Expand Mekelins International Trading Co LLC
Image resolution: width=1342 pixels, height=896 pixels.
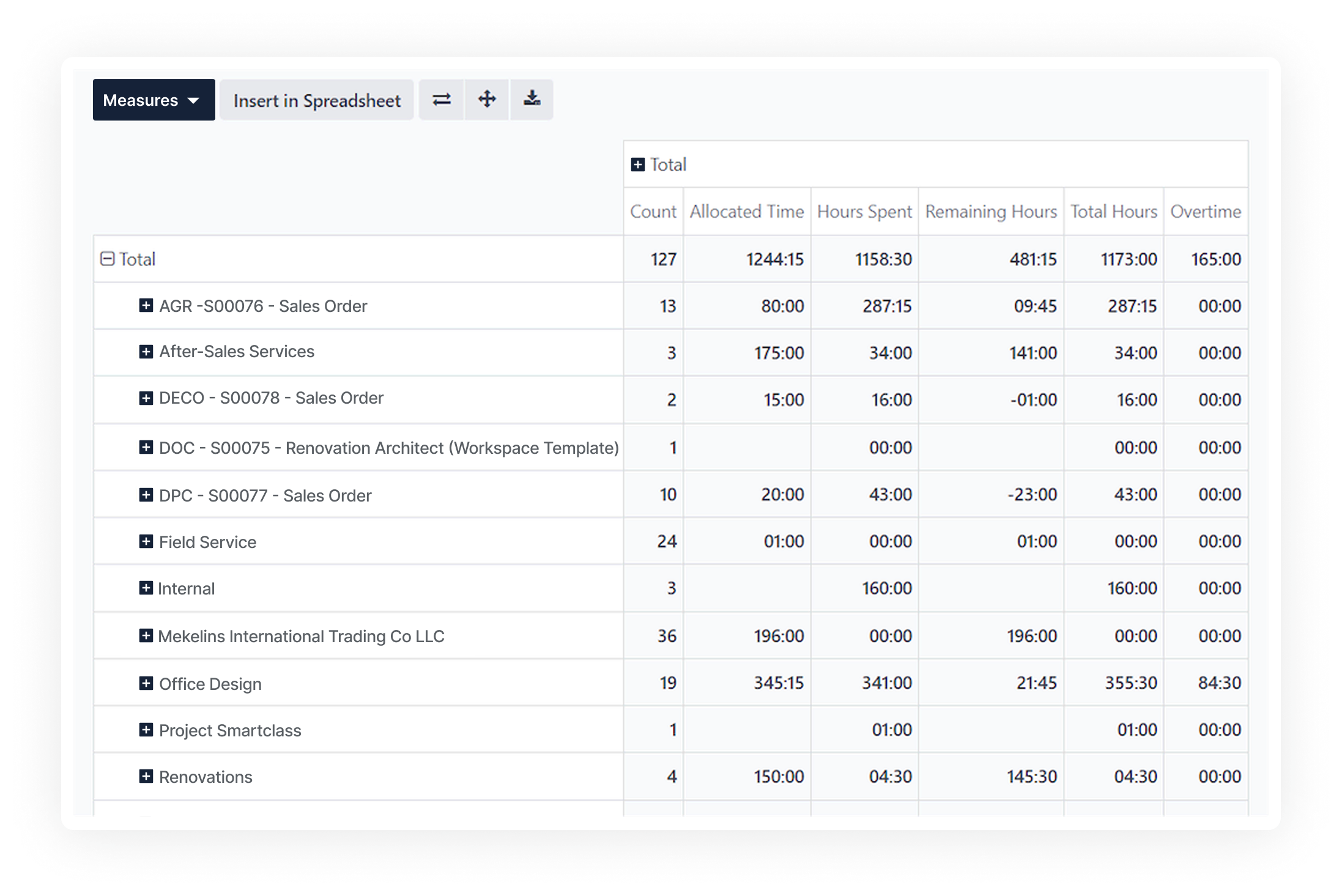click(146, 636)
